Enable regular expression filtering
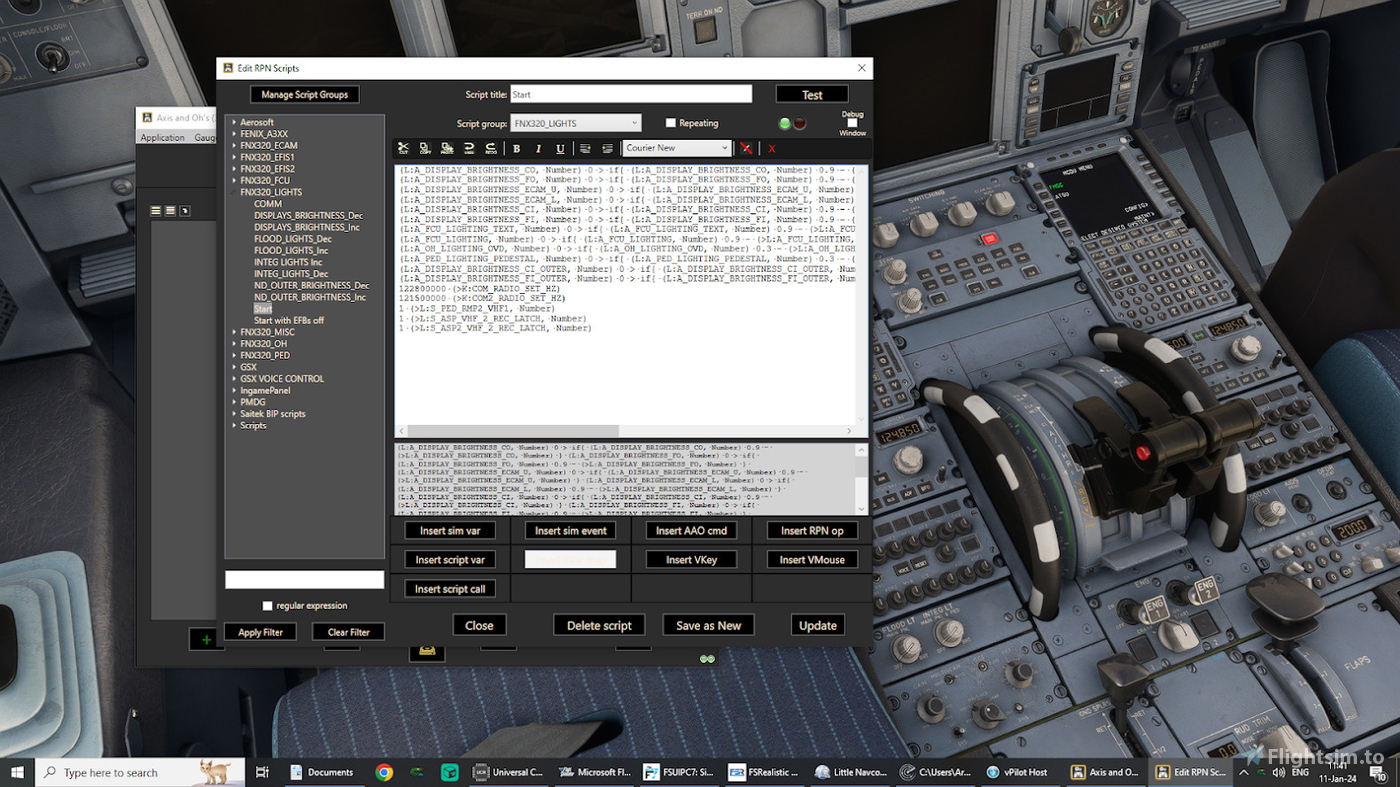The image size is (1400, 787). pyautogui.click(x=267, y=605)
